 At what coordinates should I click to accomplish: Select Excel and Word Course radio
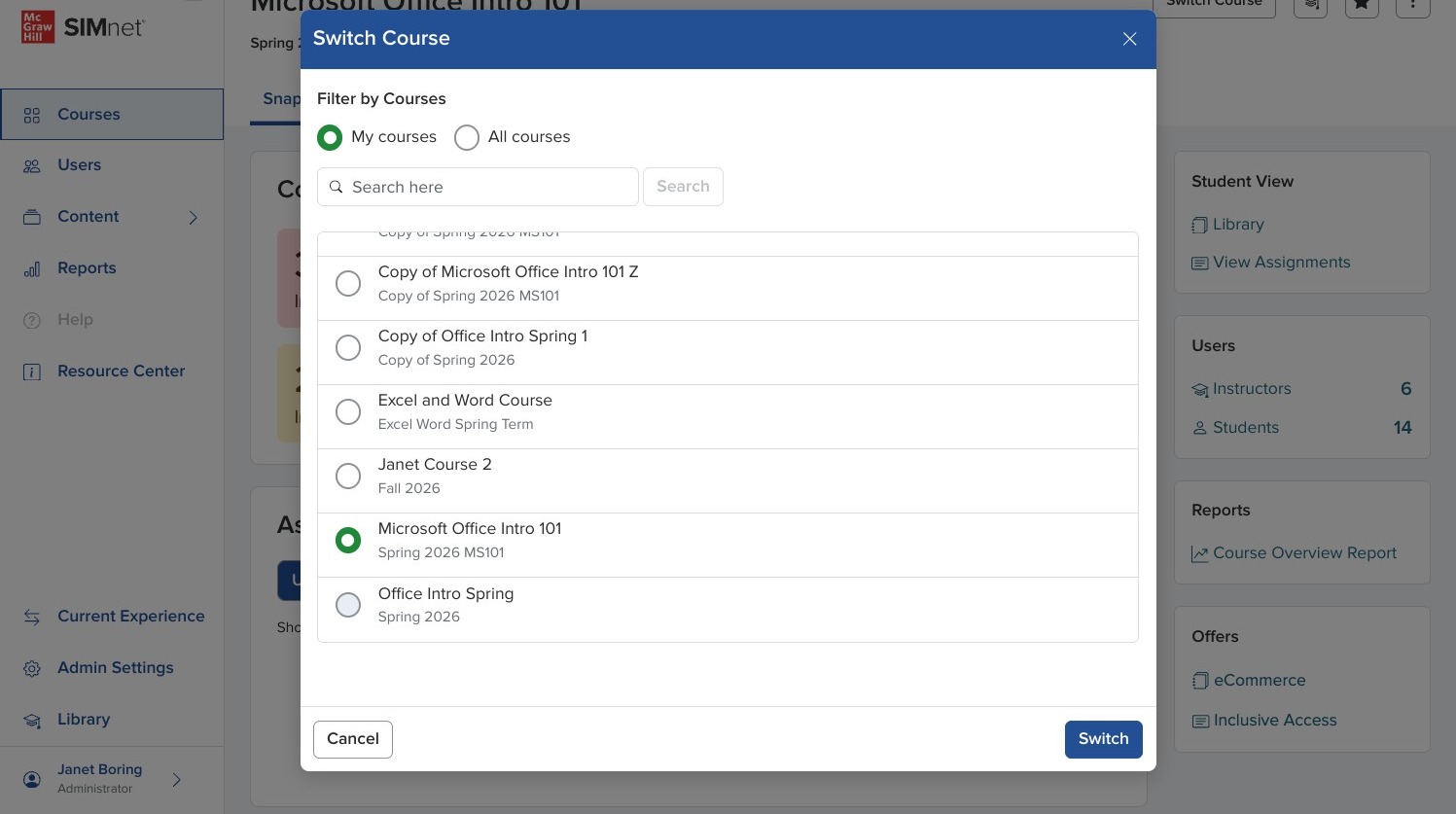coord(348,411)
